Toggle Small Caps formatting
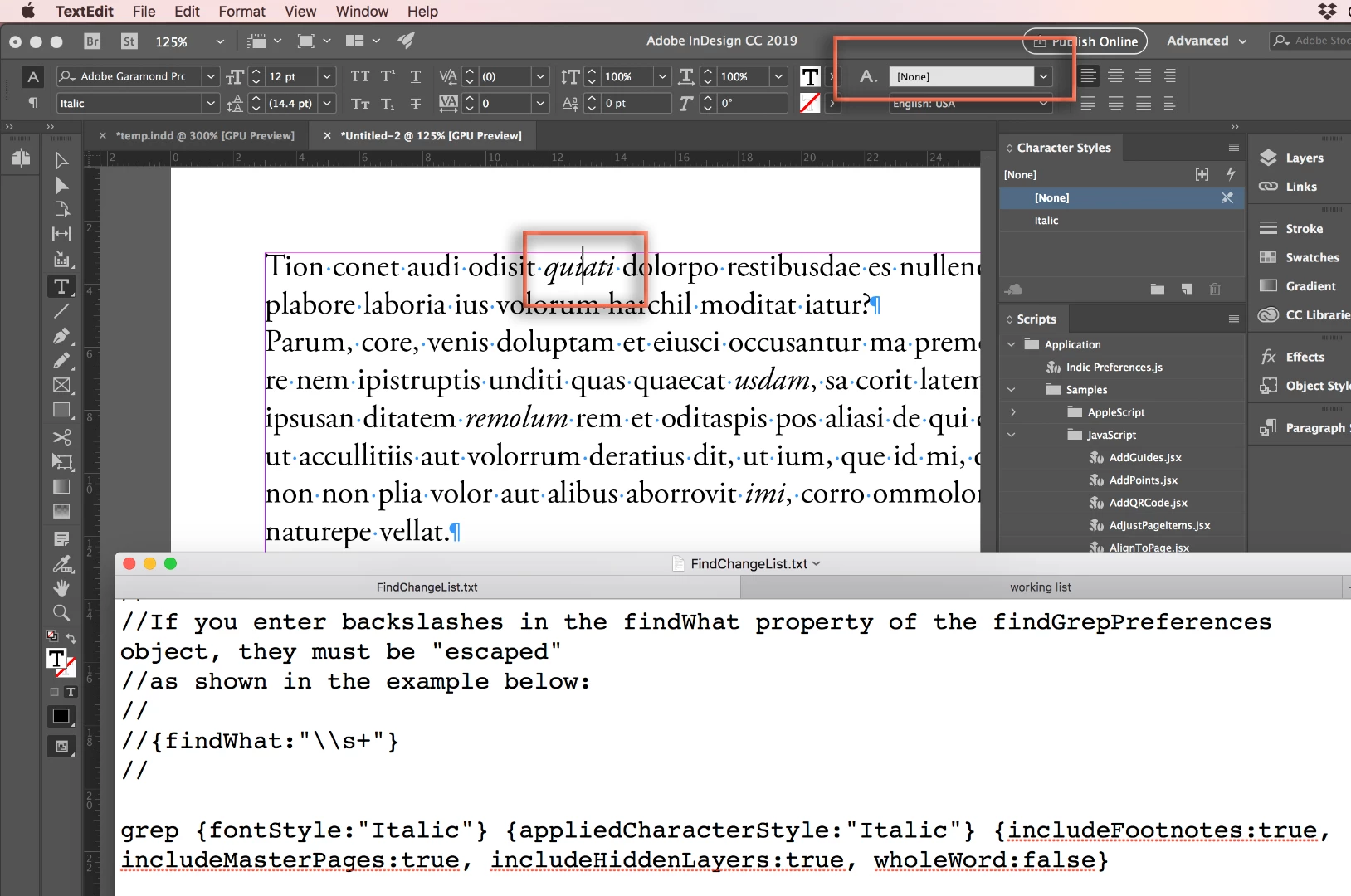This screenshot has height=896, width=1351. pos(360,104)
